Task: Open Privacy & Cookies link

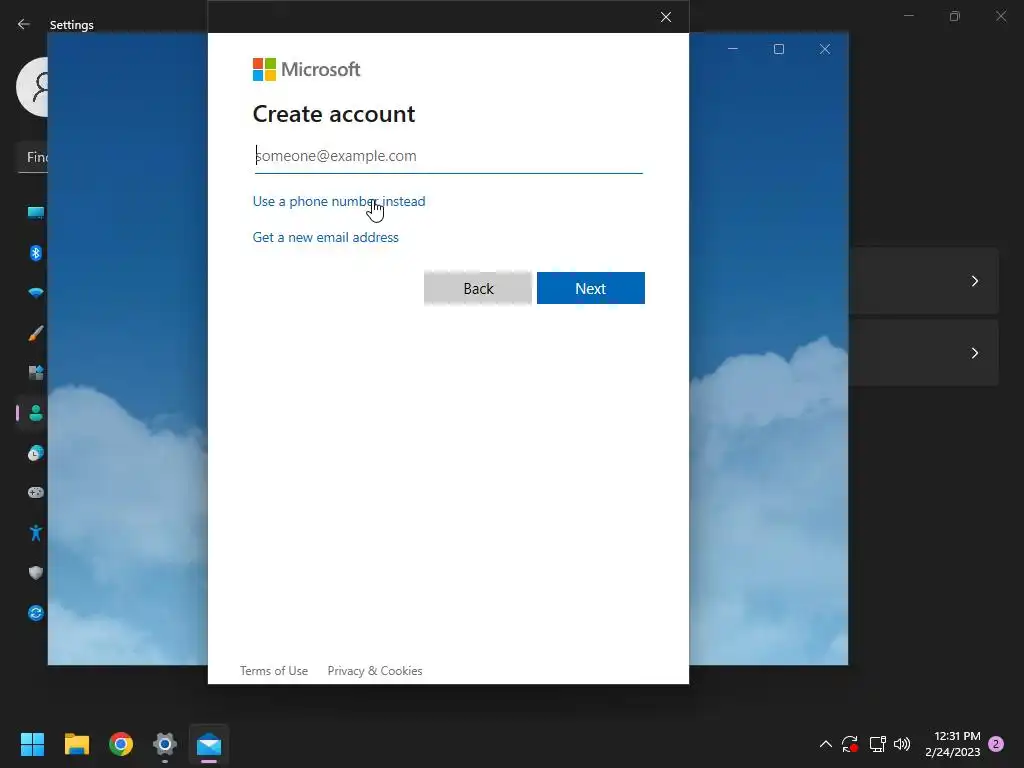Action: tap(375, 671)
